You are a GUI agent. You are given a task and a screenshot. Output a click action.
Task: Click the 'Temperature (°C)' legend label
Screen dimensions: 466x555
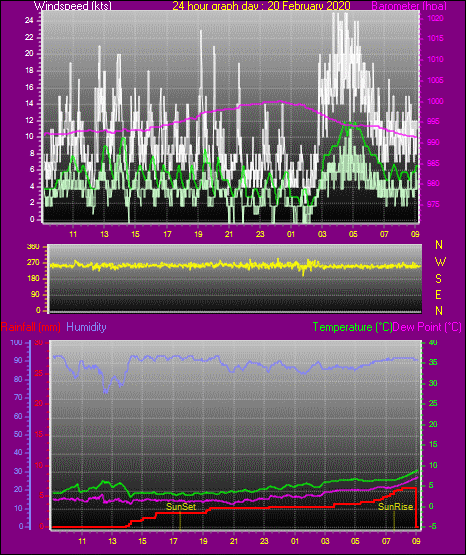click(x=352, y=327)
